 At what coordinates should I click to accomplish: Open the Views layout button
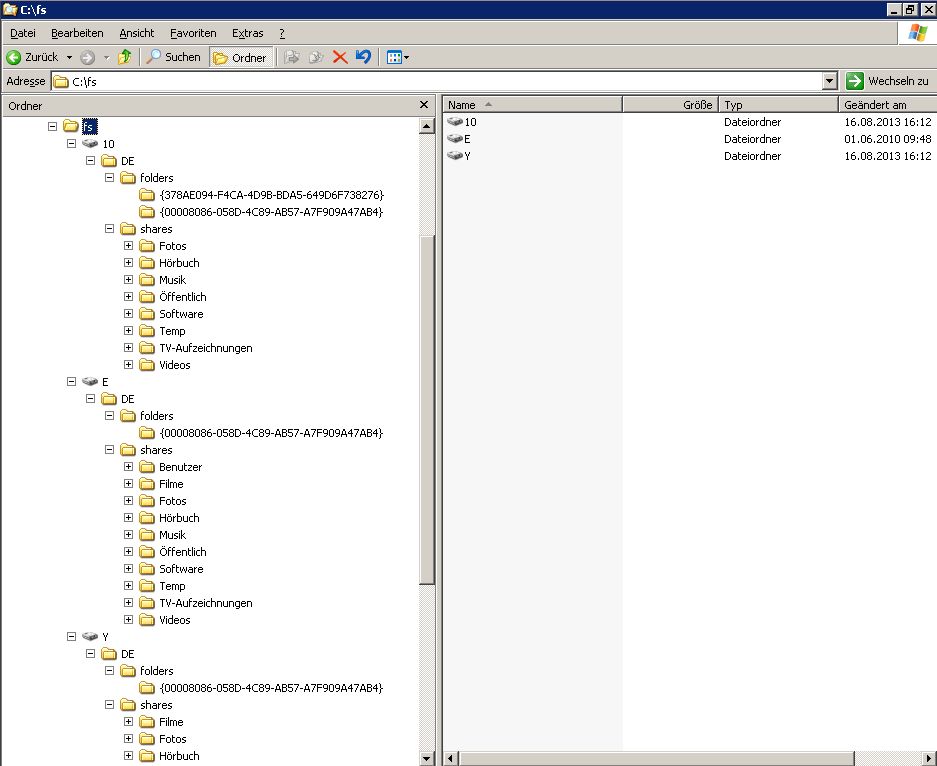point(397,57)
